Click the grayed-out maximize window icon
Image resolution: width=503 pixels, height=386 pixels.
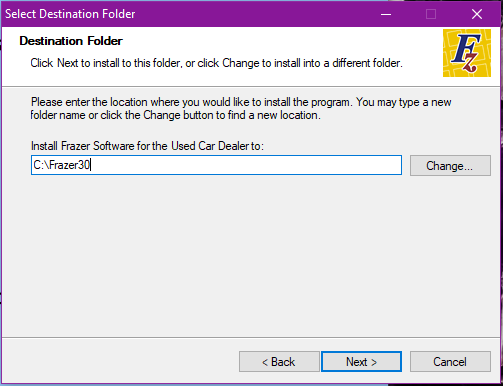(x=431, y=14)
